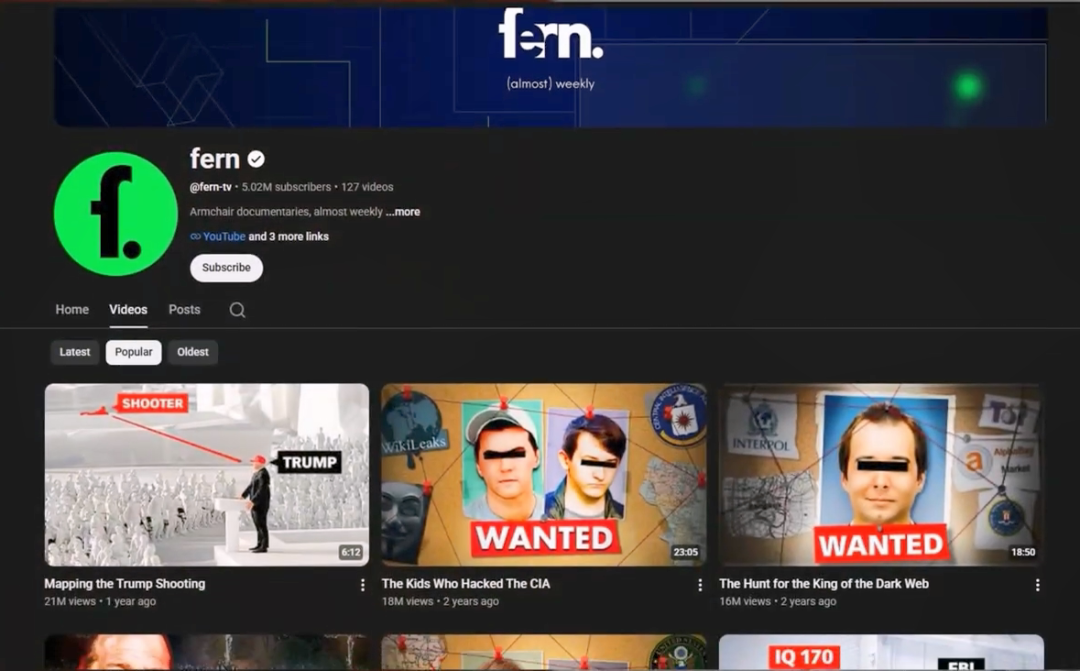
Task: Open options menu for The Kids Who Hacked The CIA
Action: (x=700, y=585)
